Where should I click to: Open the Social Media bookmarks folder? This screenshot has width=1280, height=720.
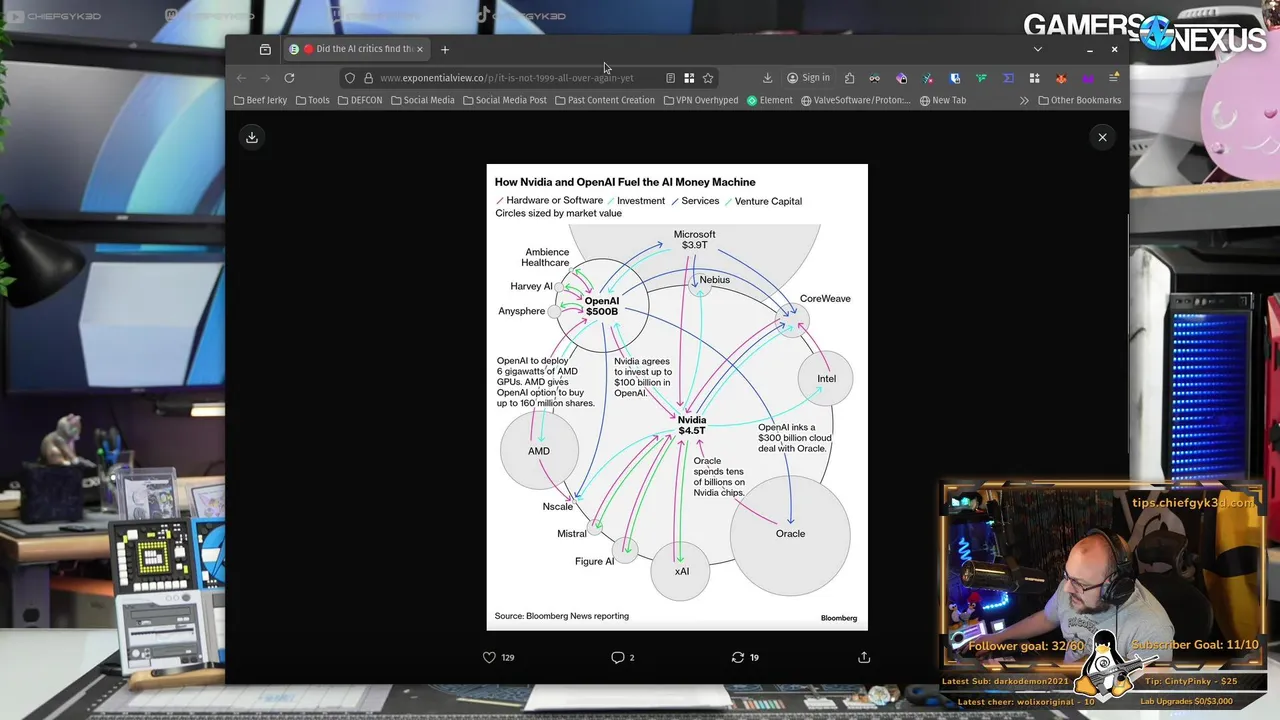point(422,100)
